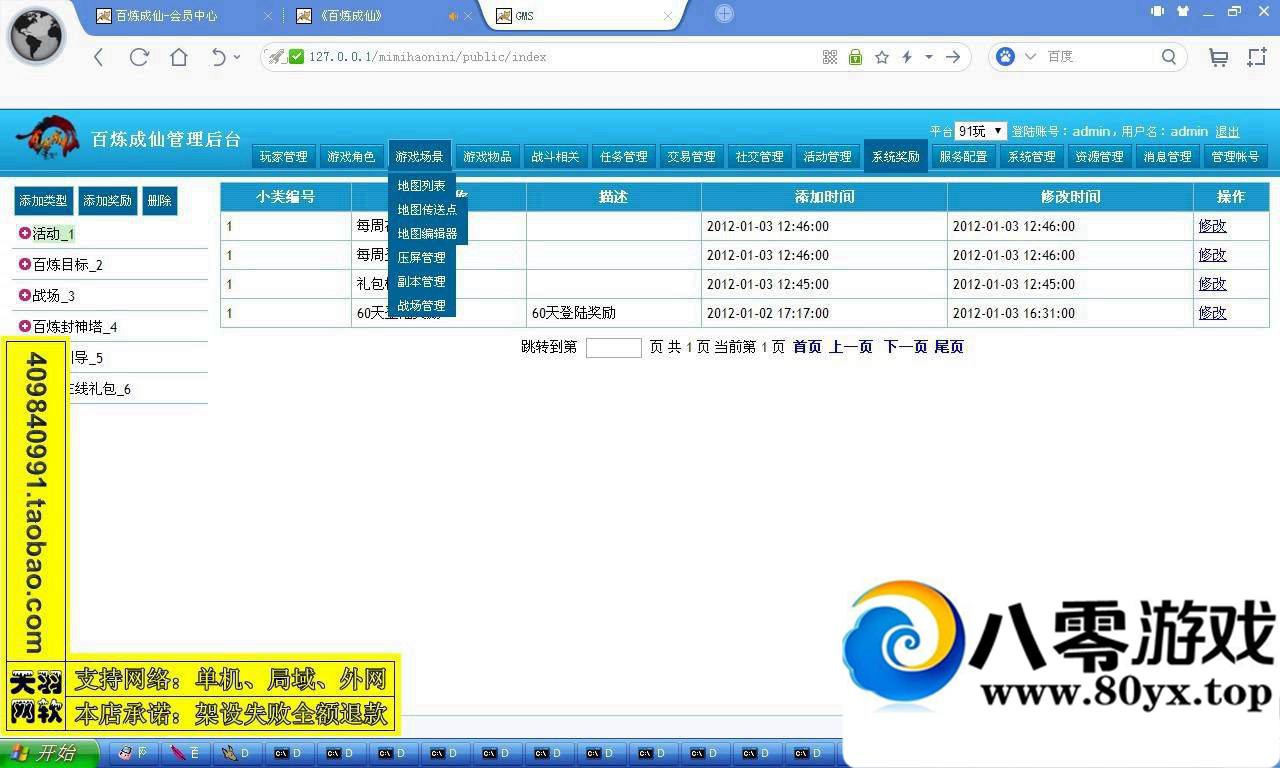Open the 交易管理 menu
The width and height of the screenshot is (1280, 768).
(691, 157)
